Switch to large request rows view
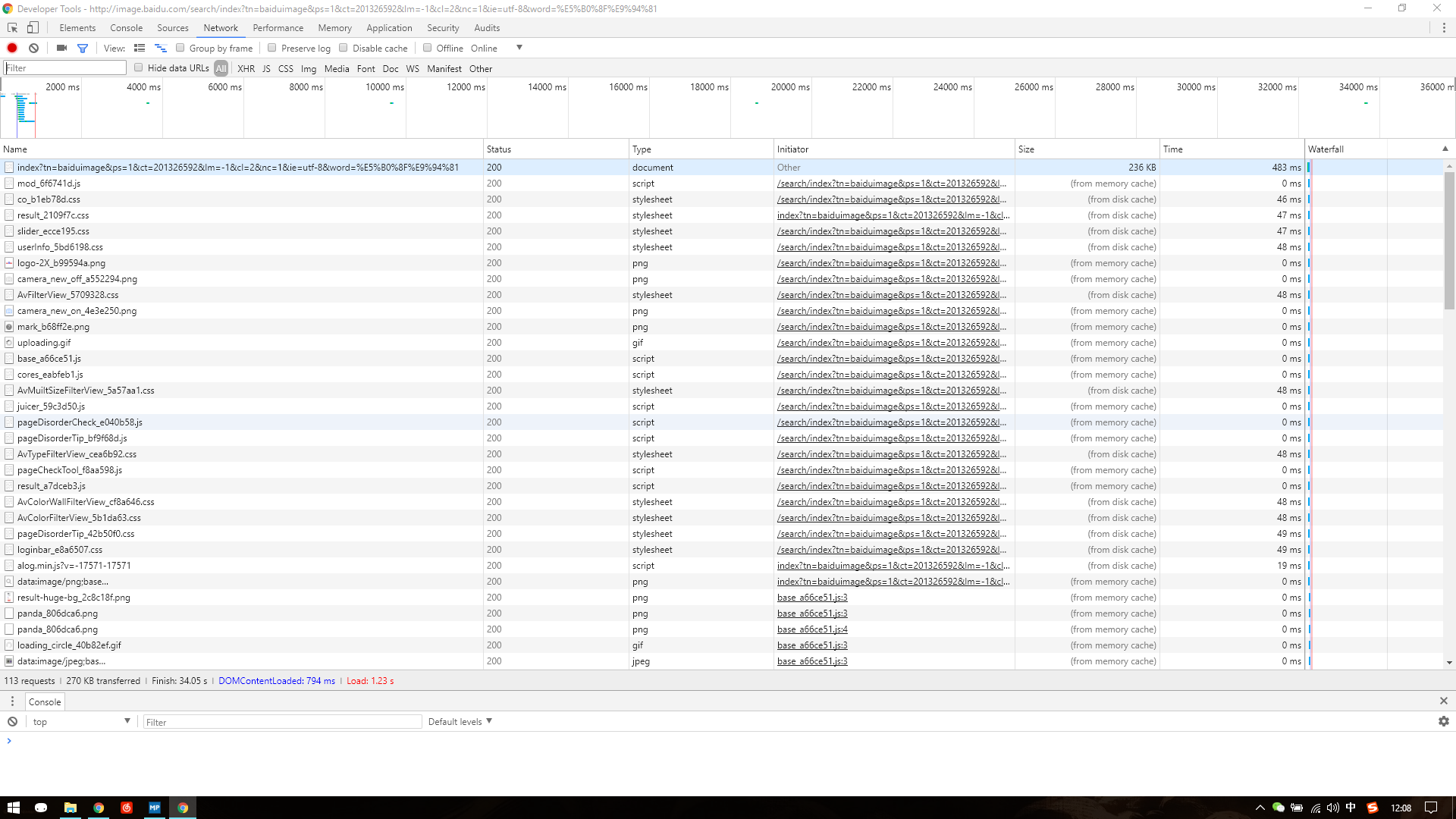 click(140, 48)
